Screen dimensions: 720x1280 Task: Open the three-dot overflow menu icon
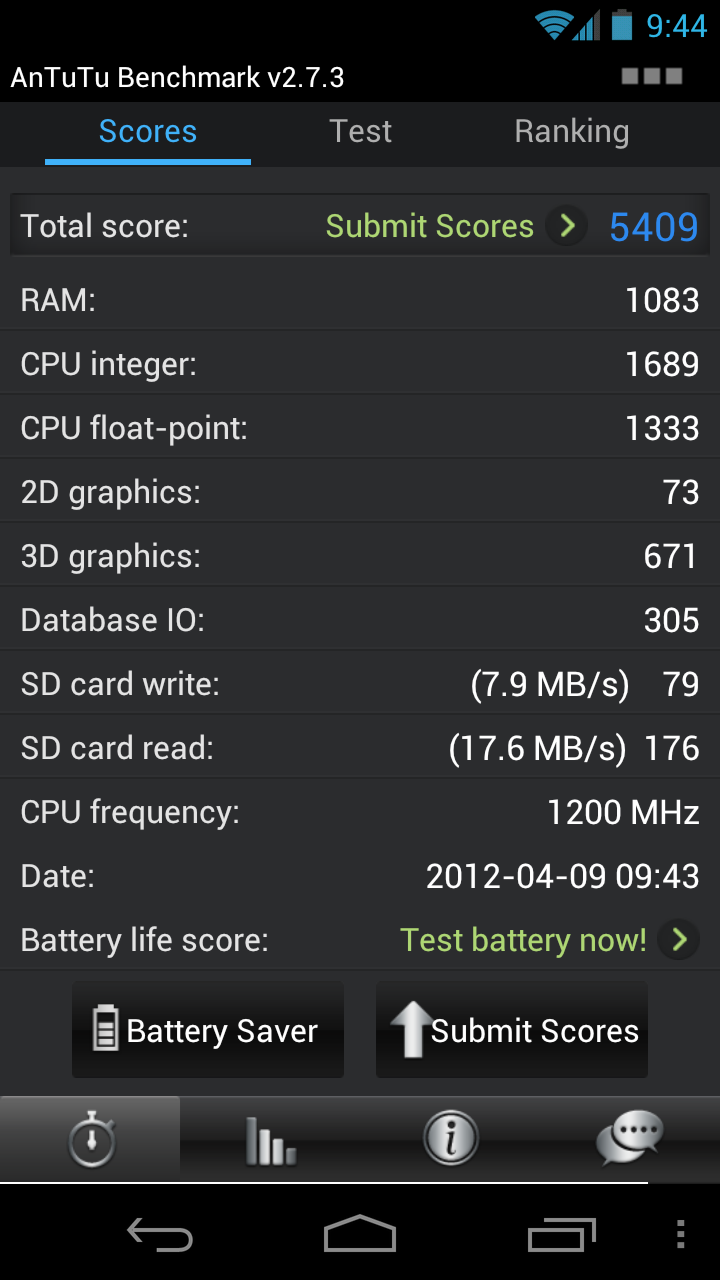click(681, 1234)
